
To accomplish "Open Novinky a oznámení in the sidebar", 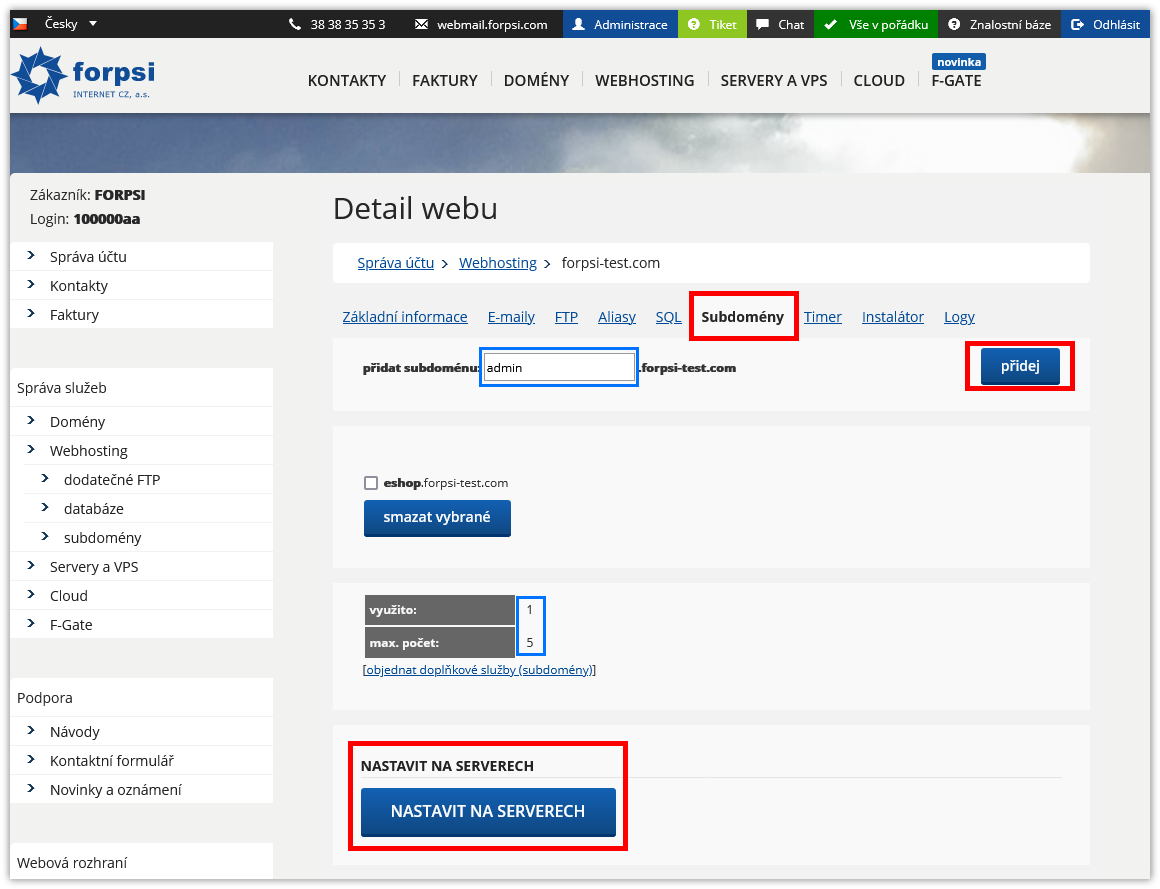I will click(115, 789).
